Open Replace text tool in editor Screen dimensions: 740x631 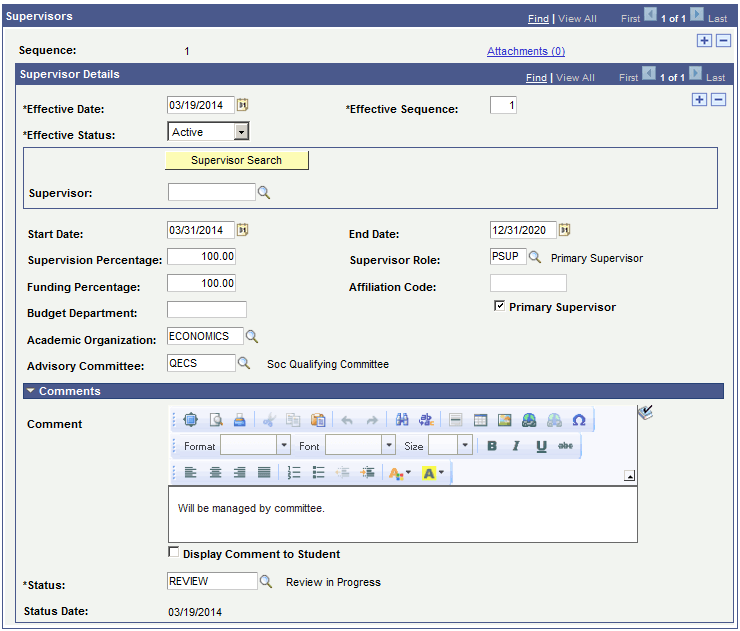(x=426, y=420)
